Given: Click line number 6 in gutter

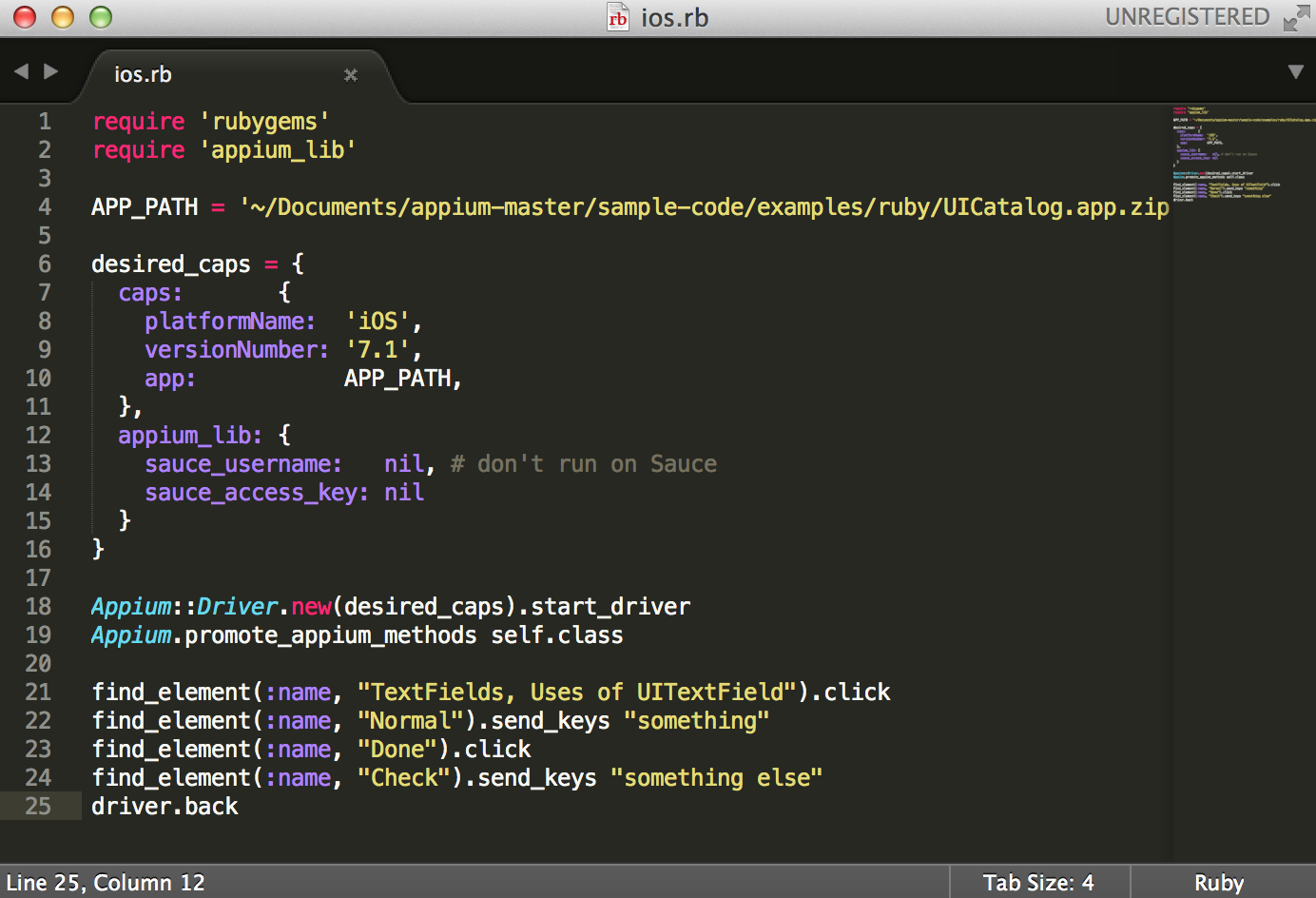Looking at the screenshot, I should pyautogui.click(x=45, y=264).
